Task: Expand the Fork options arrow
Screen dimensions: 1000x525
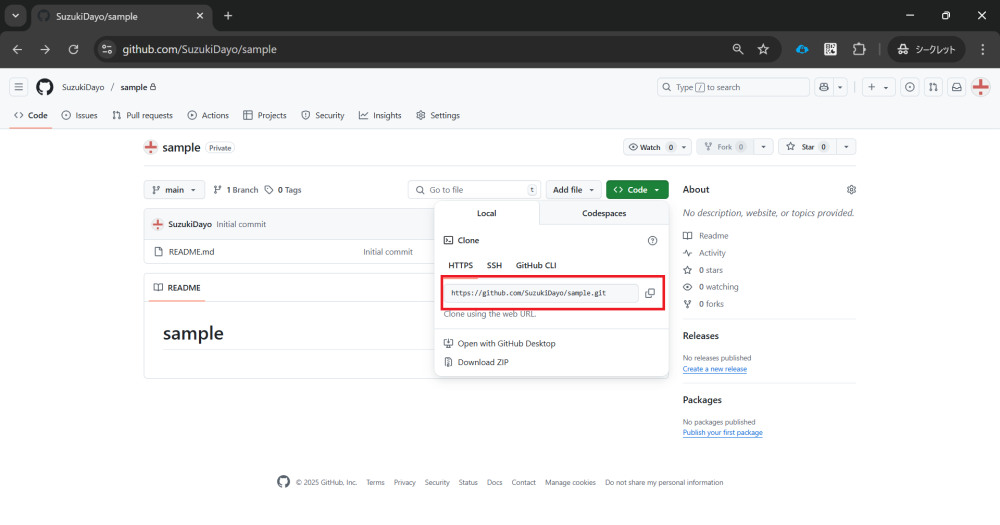Action: [763, 147]
